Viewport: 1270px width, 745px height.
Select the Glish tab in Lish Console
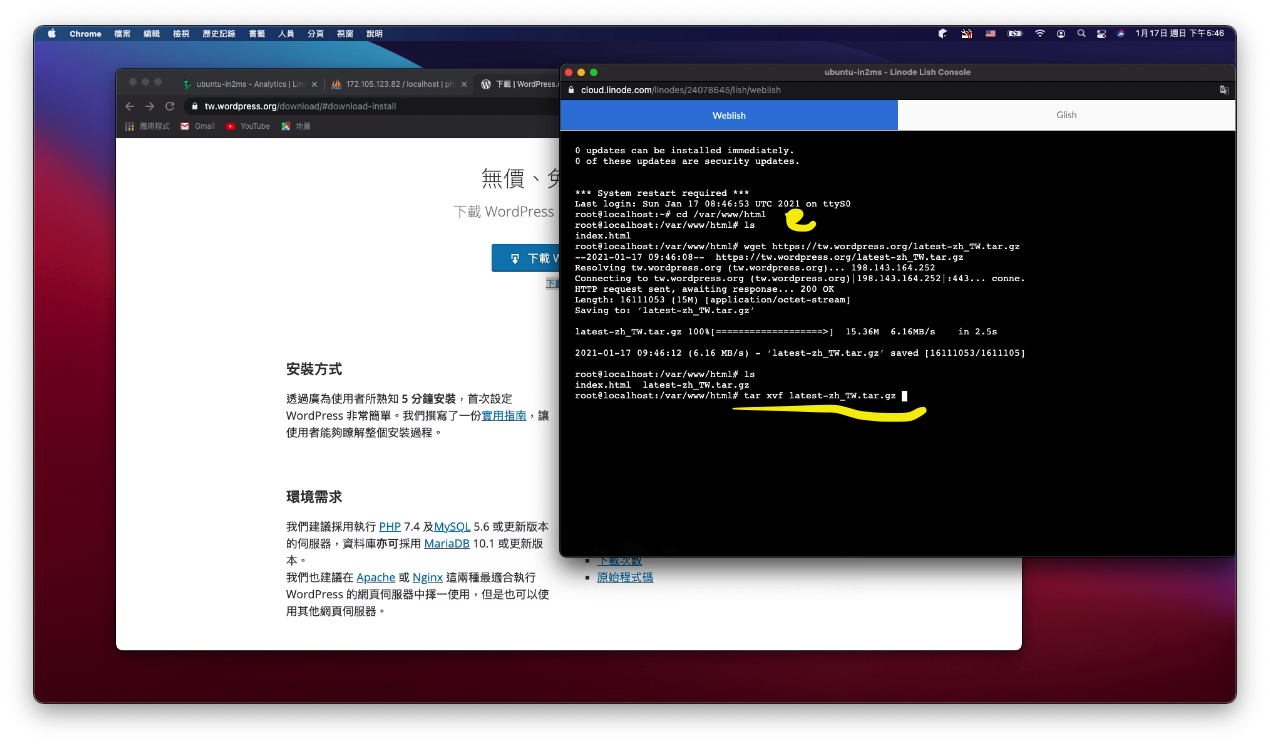coord(1066,115)
